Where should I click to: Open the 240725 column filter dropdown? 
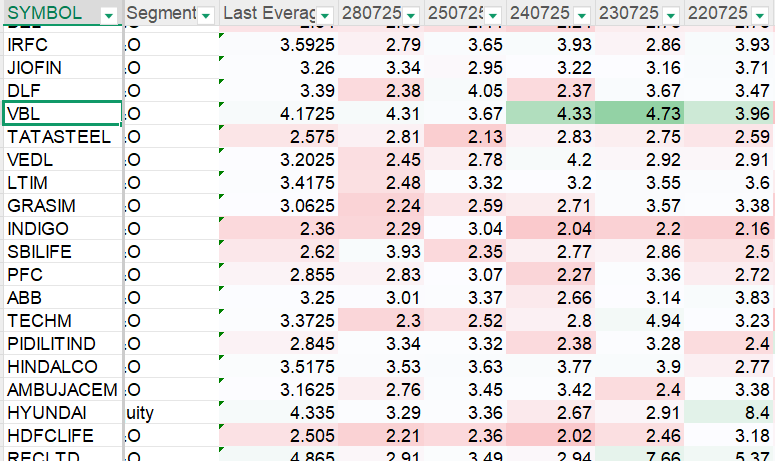click(x=582, y=16)
